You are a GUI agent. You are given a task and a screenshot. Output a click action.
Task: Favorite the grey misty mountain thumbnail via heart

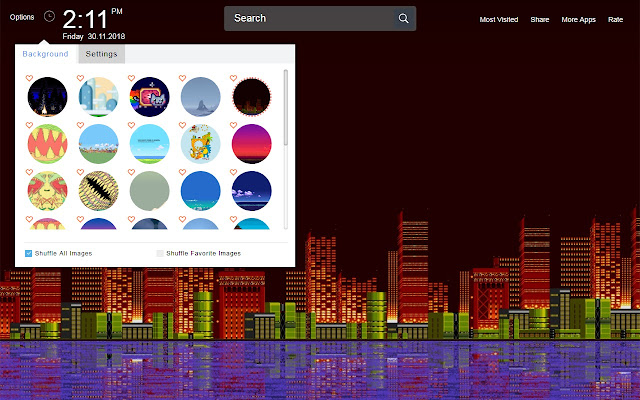(x=182, y=78)
